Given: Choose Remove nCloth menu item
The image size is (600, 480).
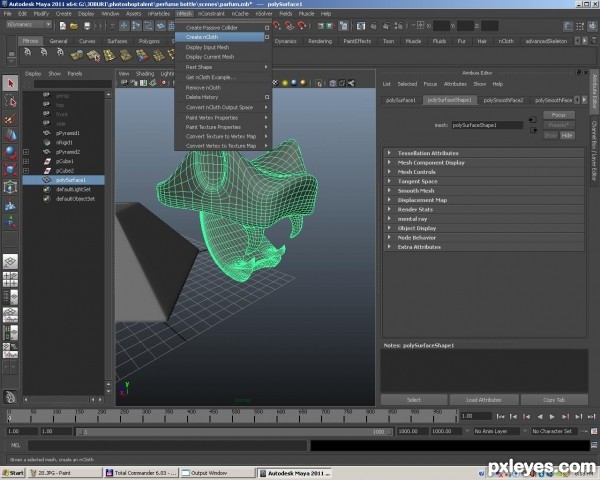Looking at the screenshot, I should [x=223, y=88].
